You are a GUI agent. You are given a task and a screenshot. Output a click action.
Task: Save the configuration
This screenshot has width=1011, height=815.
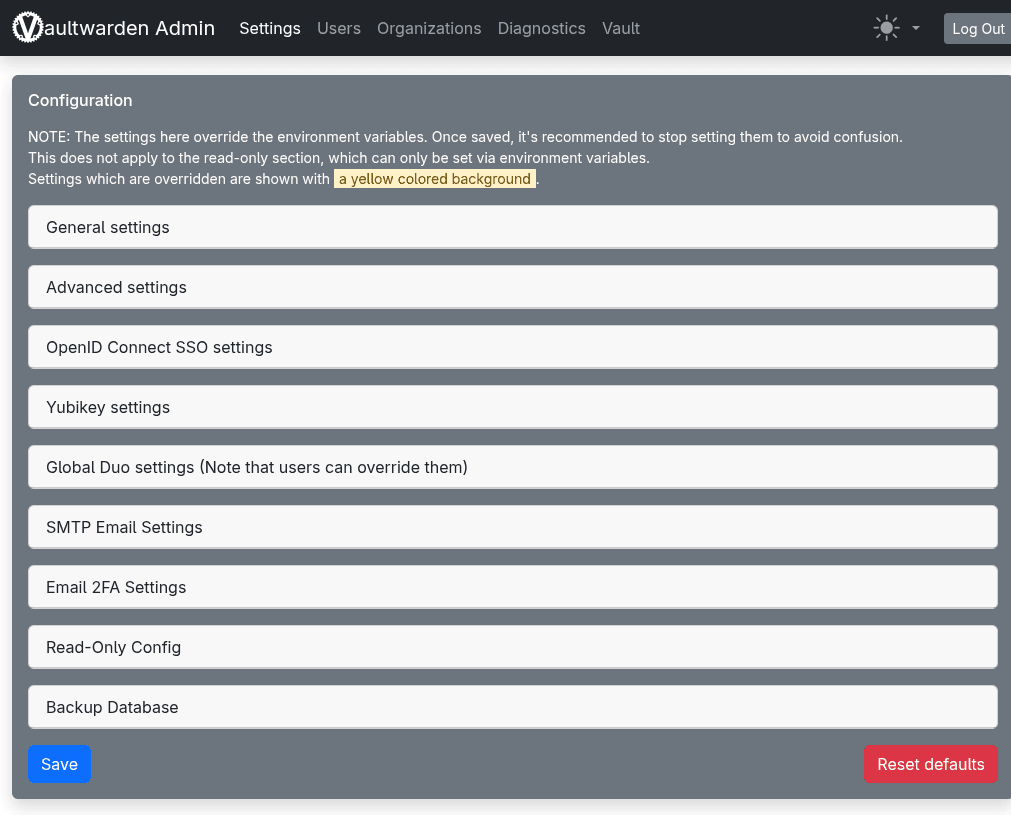pyautogui.click(x=59, y=764)
